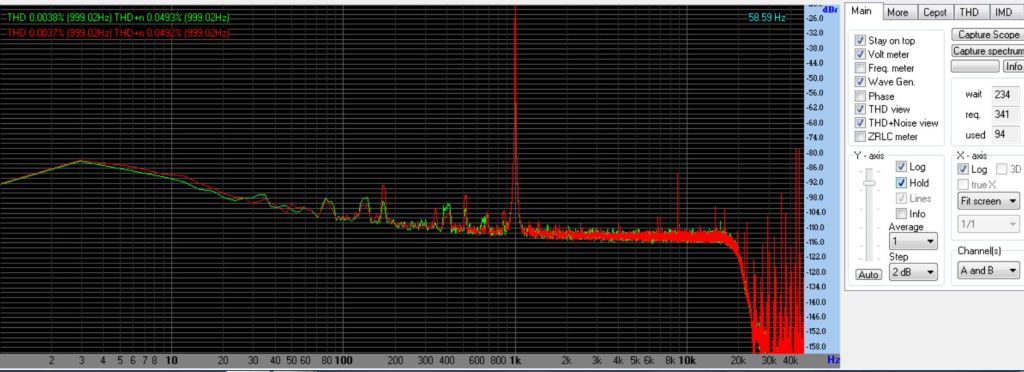
Task: Open the Average dropdown
Action: [x=914, y=241]
